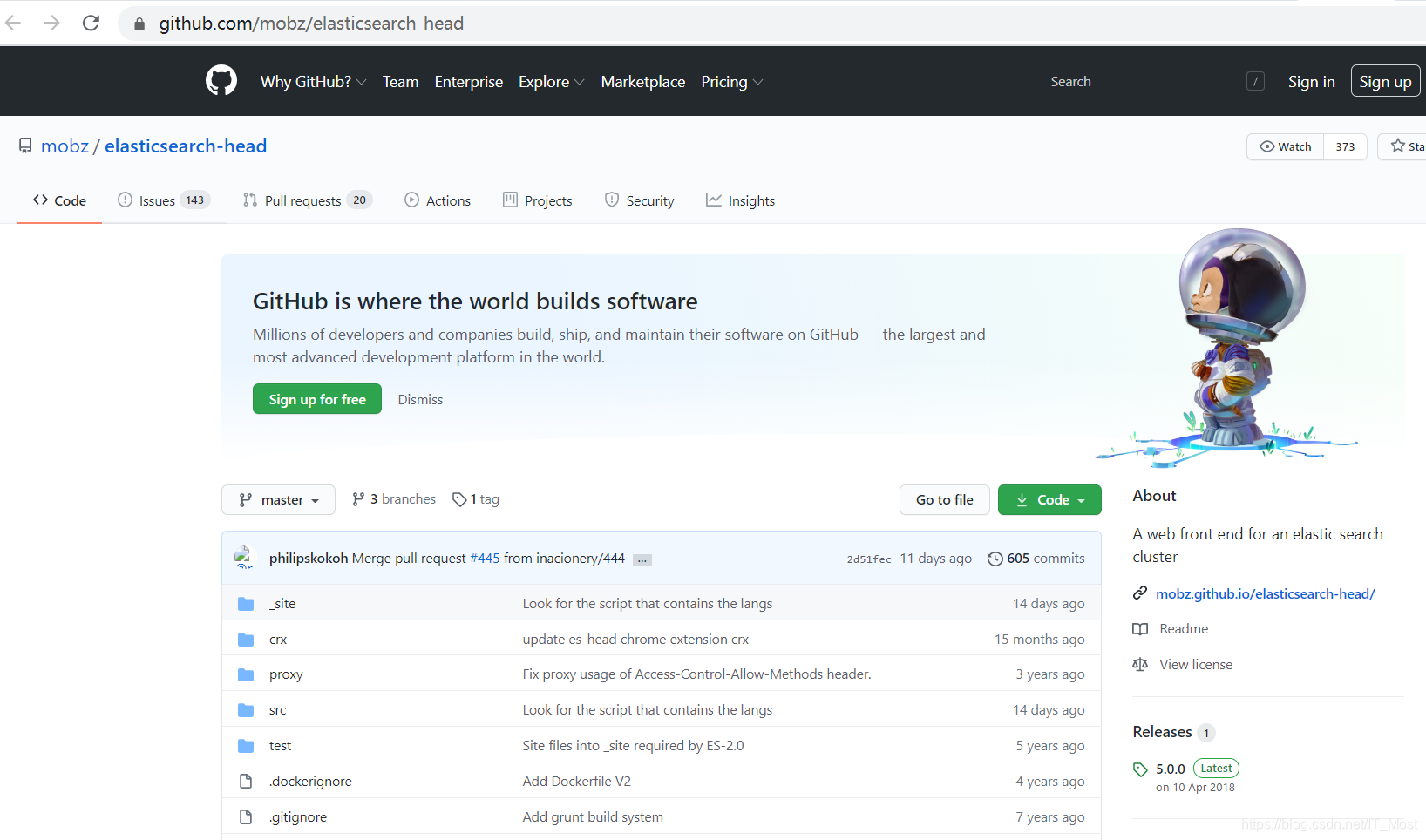
Task: Click the GitHub Octocat logo
Action: tap(221, 81)
